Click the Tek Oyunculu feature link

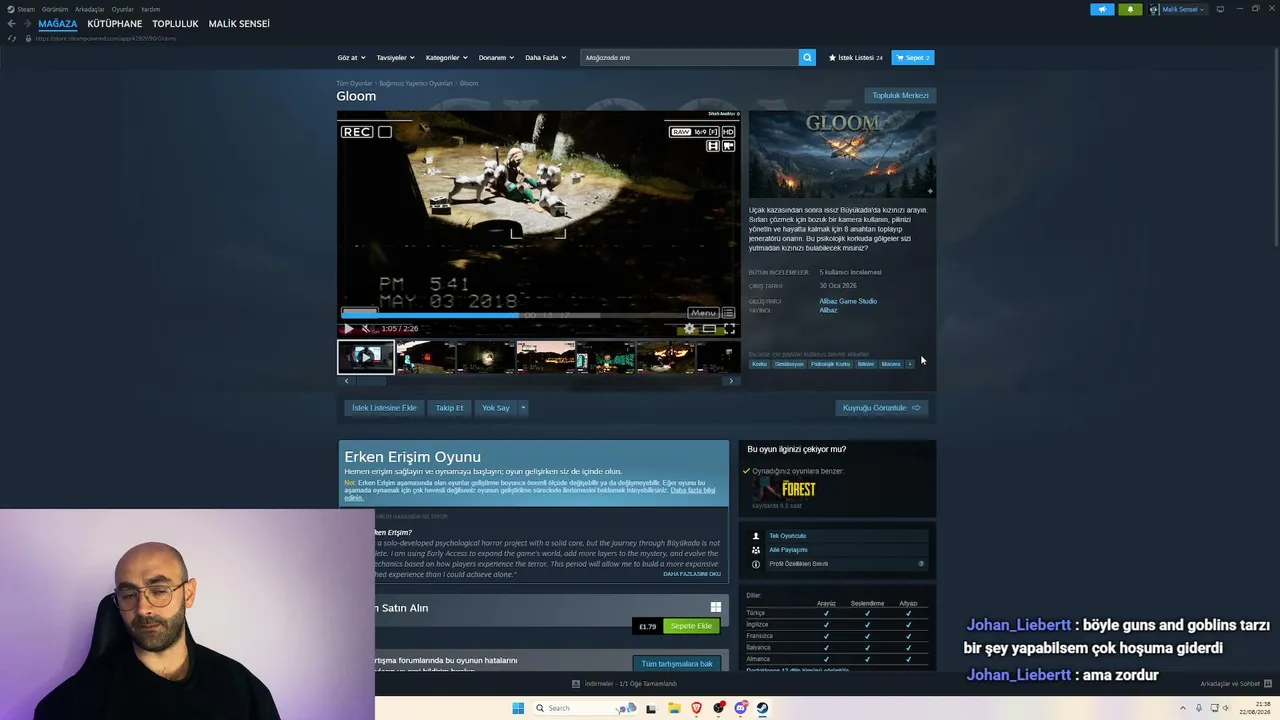pos(787,536)
